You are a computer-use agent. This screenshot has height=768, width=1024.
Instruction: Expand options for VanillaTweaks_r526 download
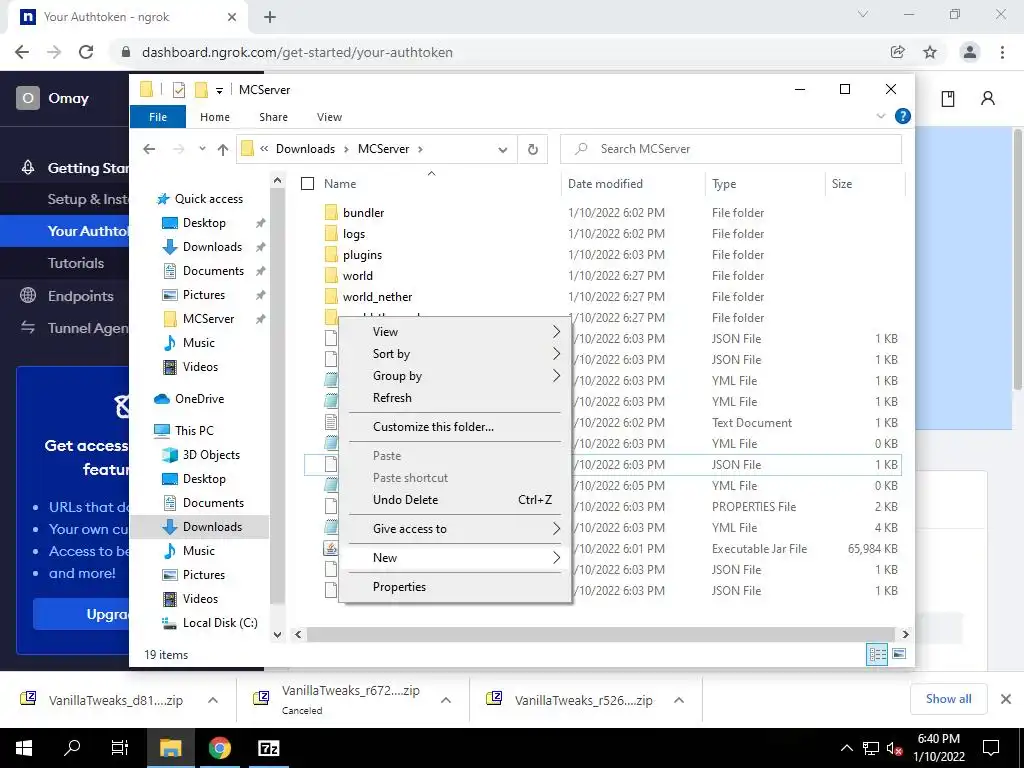click(679, 700)
